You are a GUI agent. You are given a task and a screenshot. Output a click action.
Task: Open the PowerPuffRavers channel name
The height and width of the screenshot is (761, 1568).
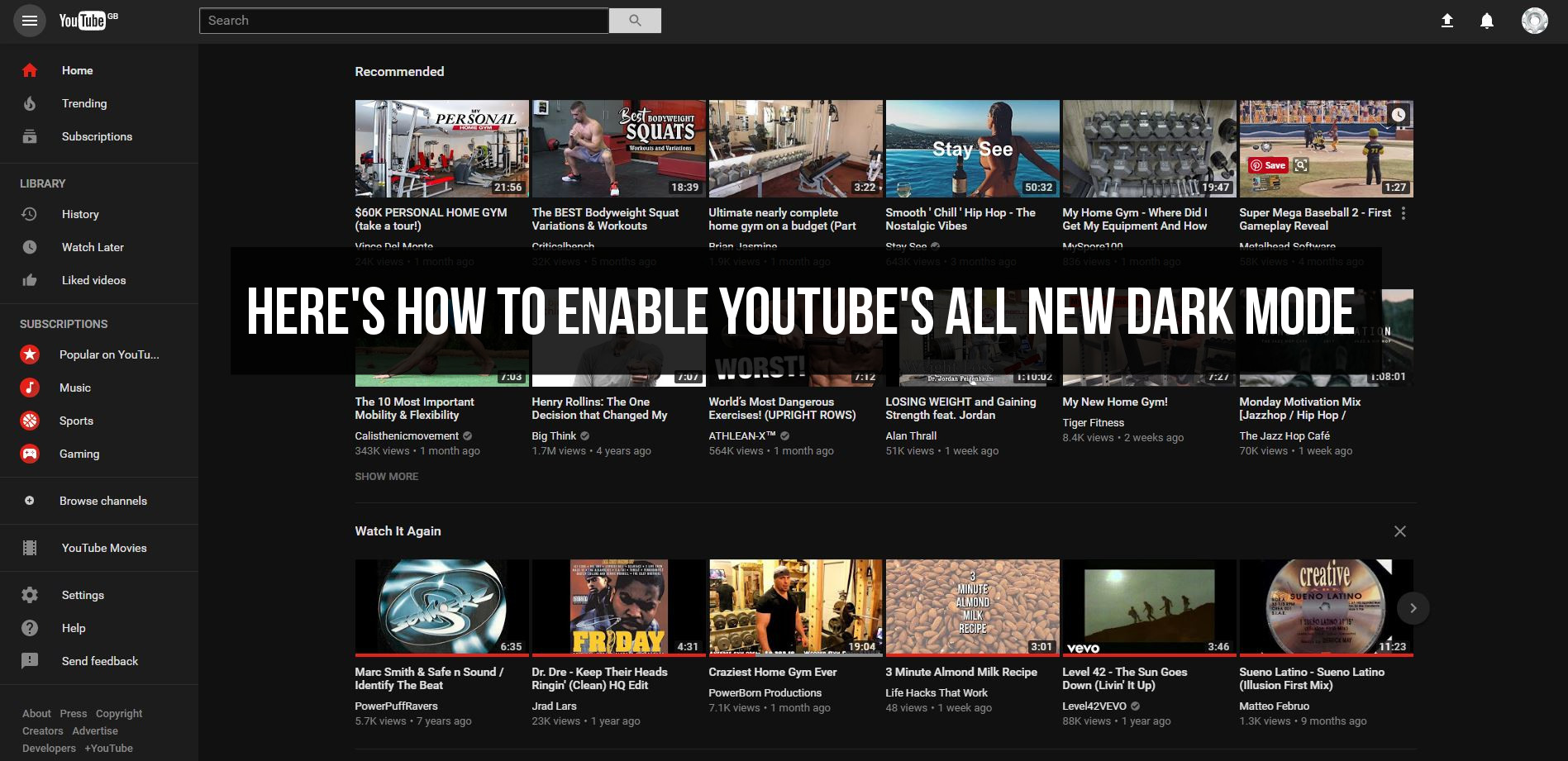click(397, 706)
